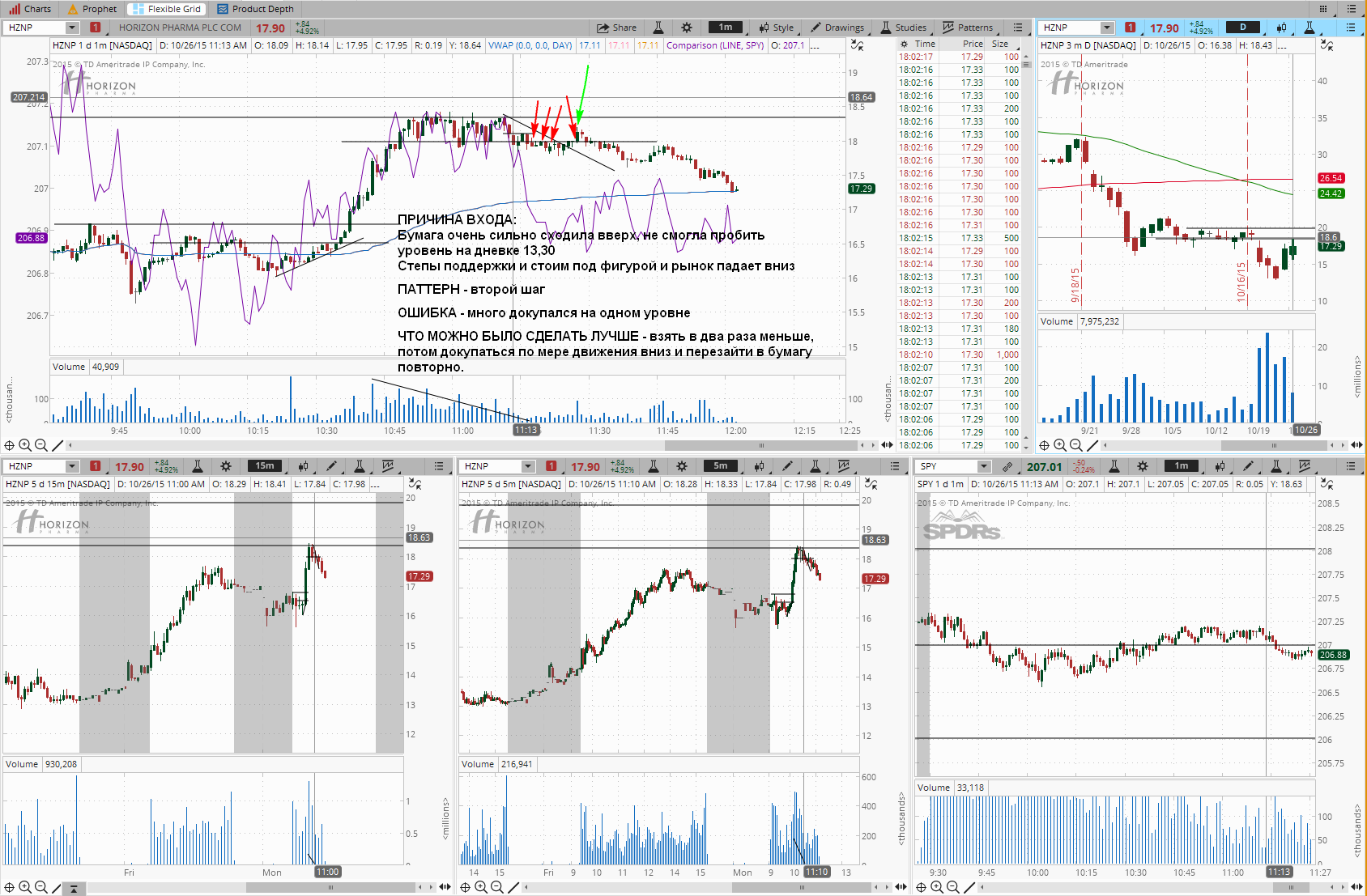Select drawing tool pencil below main chart
Viewport: 1367px width, 896px height.
point(57,445)
